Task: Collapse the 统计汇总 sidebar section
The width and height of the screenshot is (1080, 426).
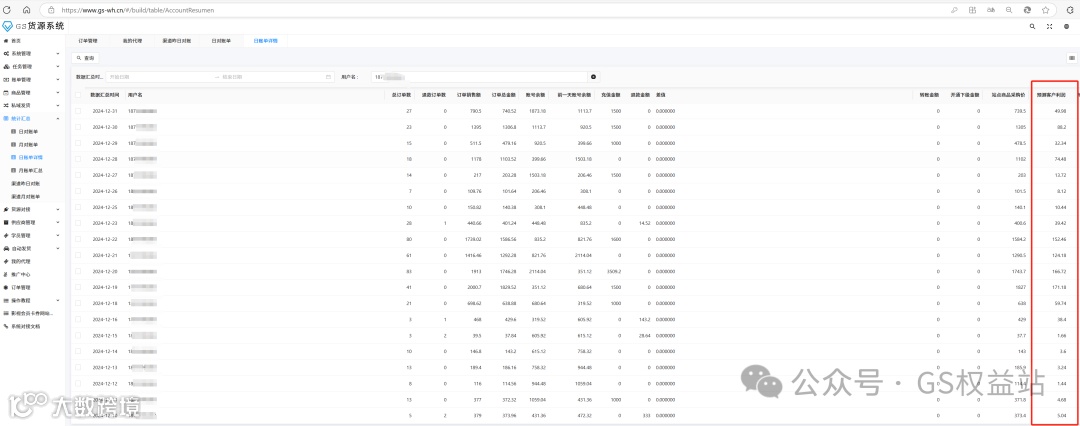Action: [x=33, y=119]
